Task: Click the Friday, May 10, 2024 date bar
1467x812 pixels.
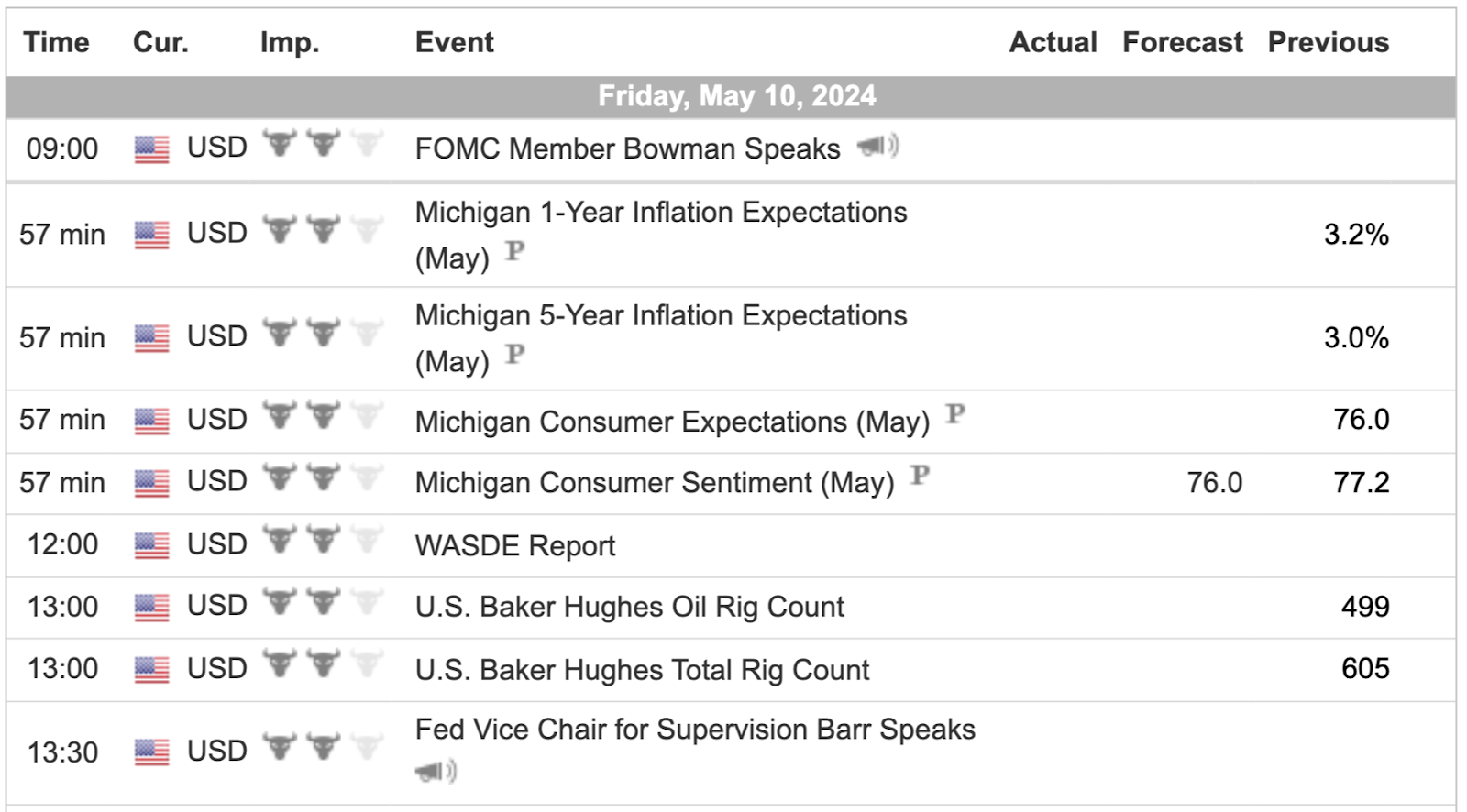Action: (731, 96)
